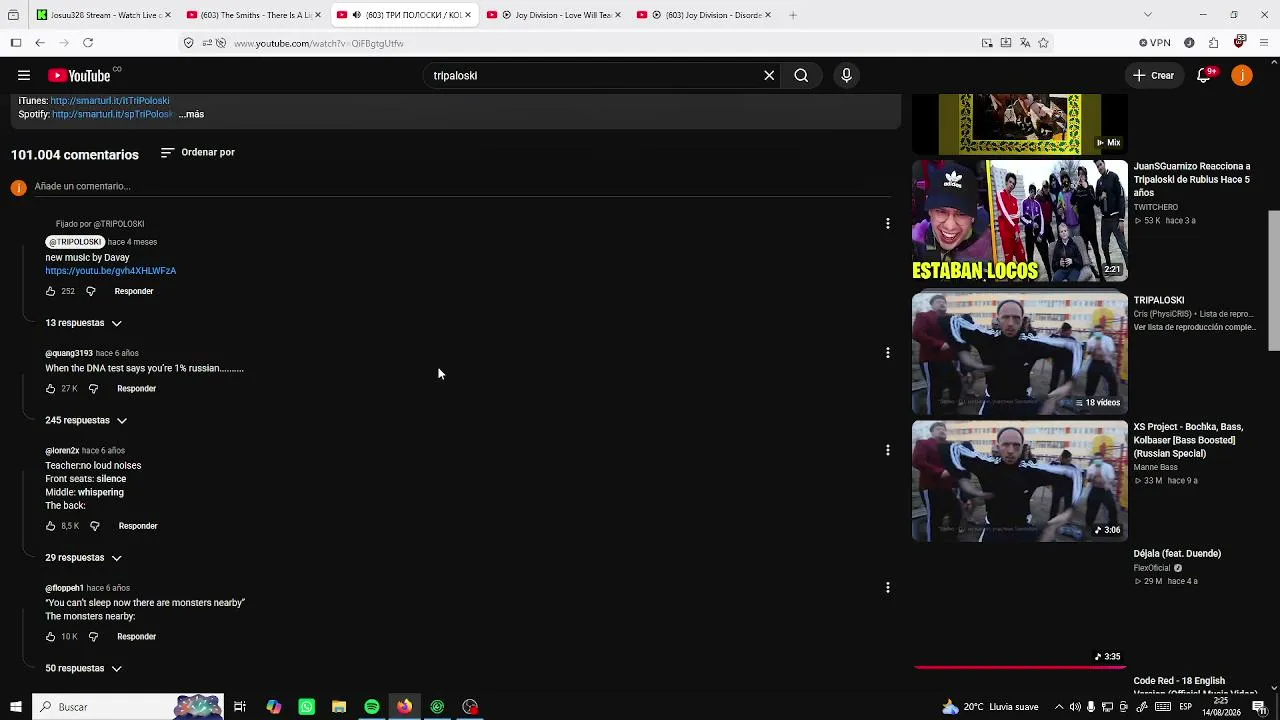
Task: Show hidden system tray icons
Action: (1059, 707)
